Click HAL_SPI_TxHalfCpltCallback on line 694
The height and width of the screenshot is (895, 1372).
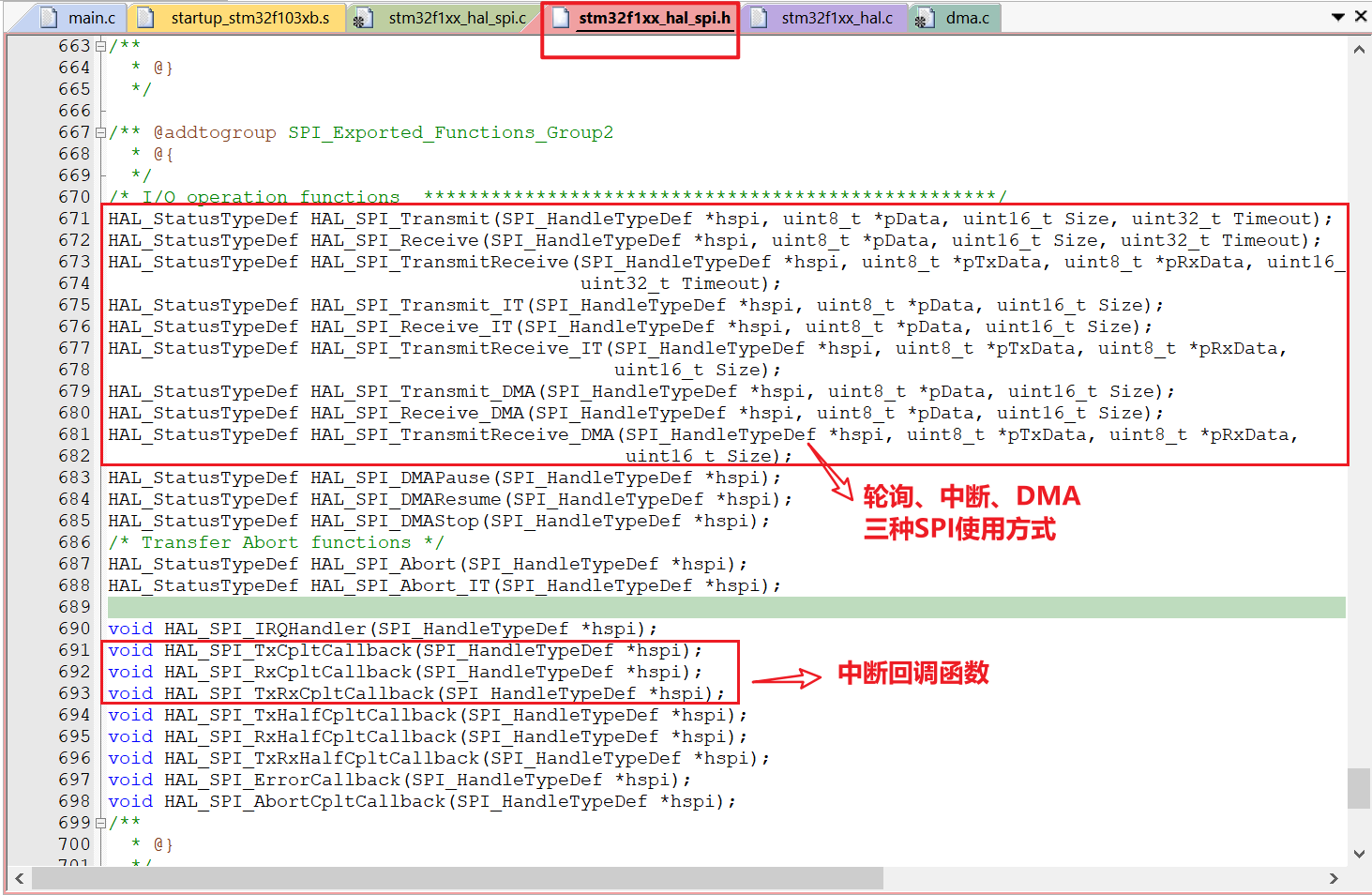point(310,715)
